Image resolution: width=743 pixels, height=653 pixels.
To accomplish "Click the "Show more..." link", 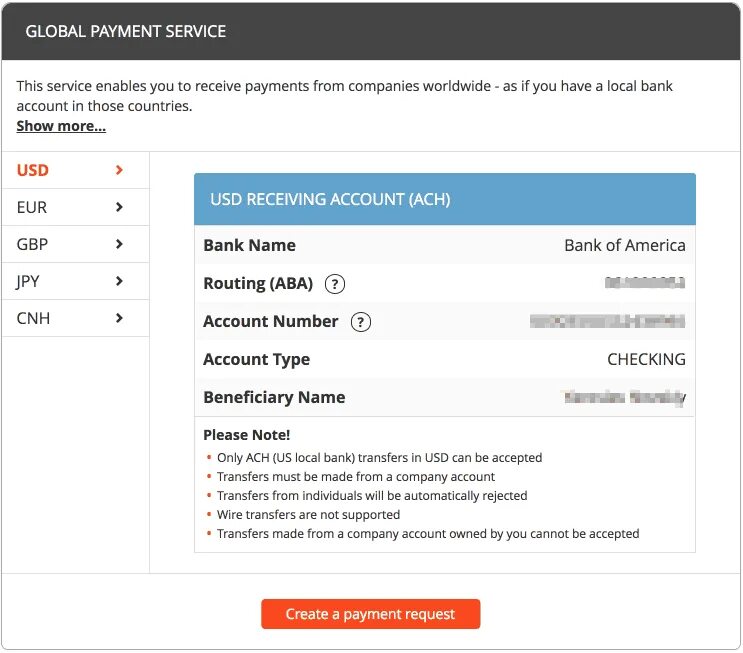I will click(61, 126).
